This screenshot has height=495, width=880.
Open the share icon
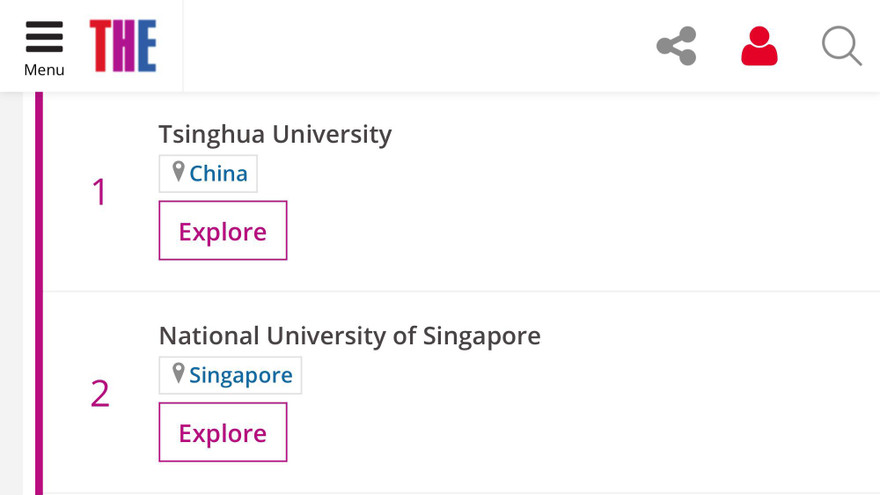pyautogui.click(x=676, y=46)
